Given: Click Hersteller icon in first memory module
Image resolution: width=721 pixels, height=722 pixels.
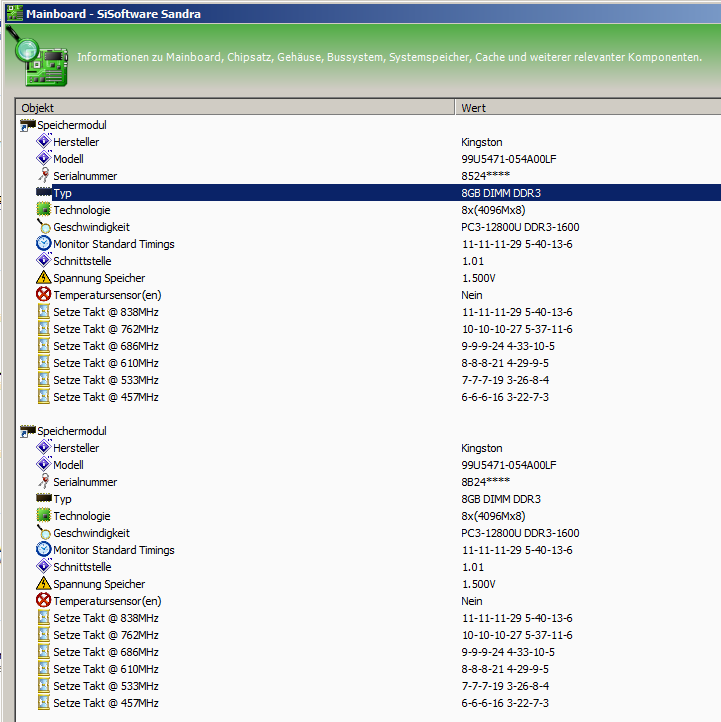Looking at the screenshot, I should (44, 141).
